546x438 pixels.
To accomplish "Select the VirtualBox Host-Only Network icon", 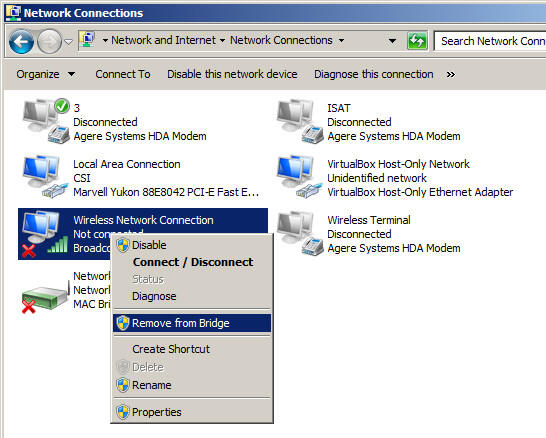I will pyautogui.click(x=299, y=177).
